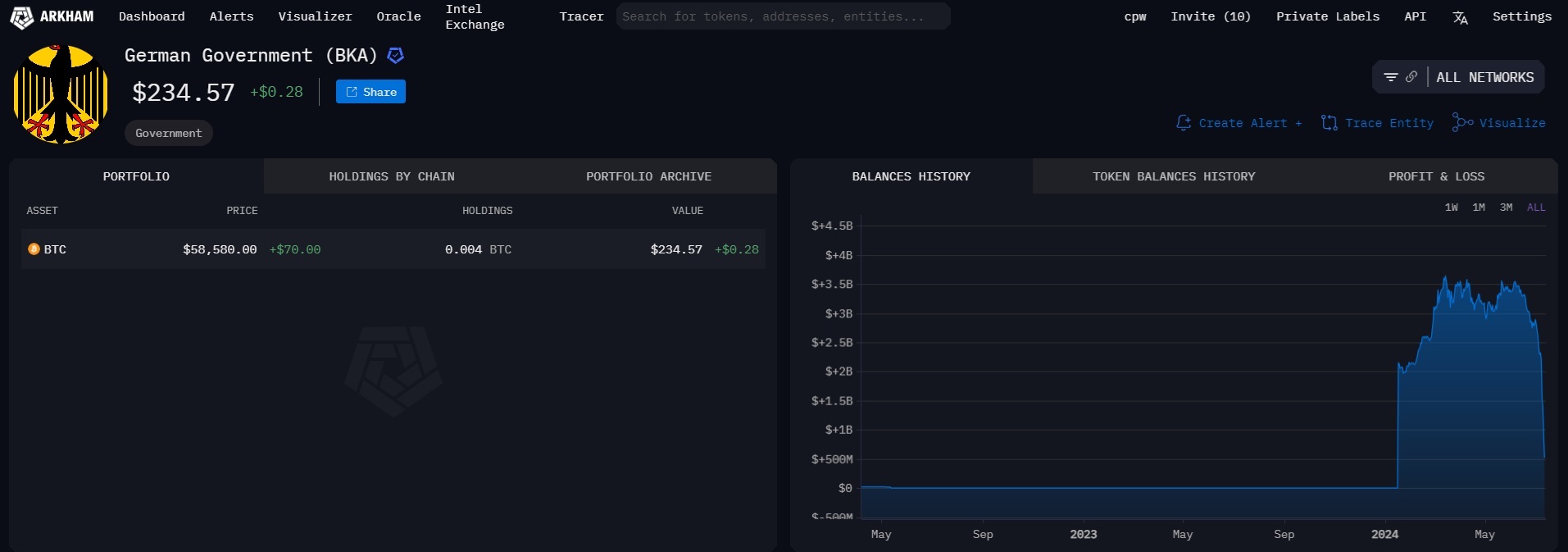The image size is (1568, 552).
Task: Click Create Alert +
Action: point(1250,123)
